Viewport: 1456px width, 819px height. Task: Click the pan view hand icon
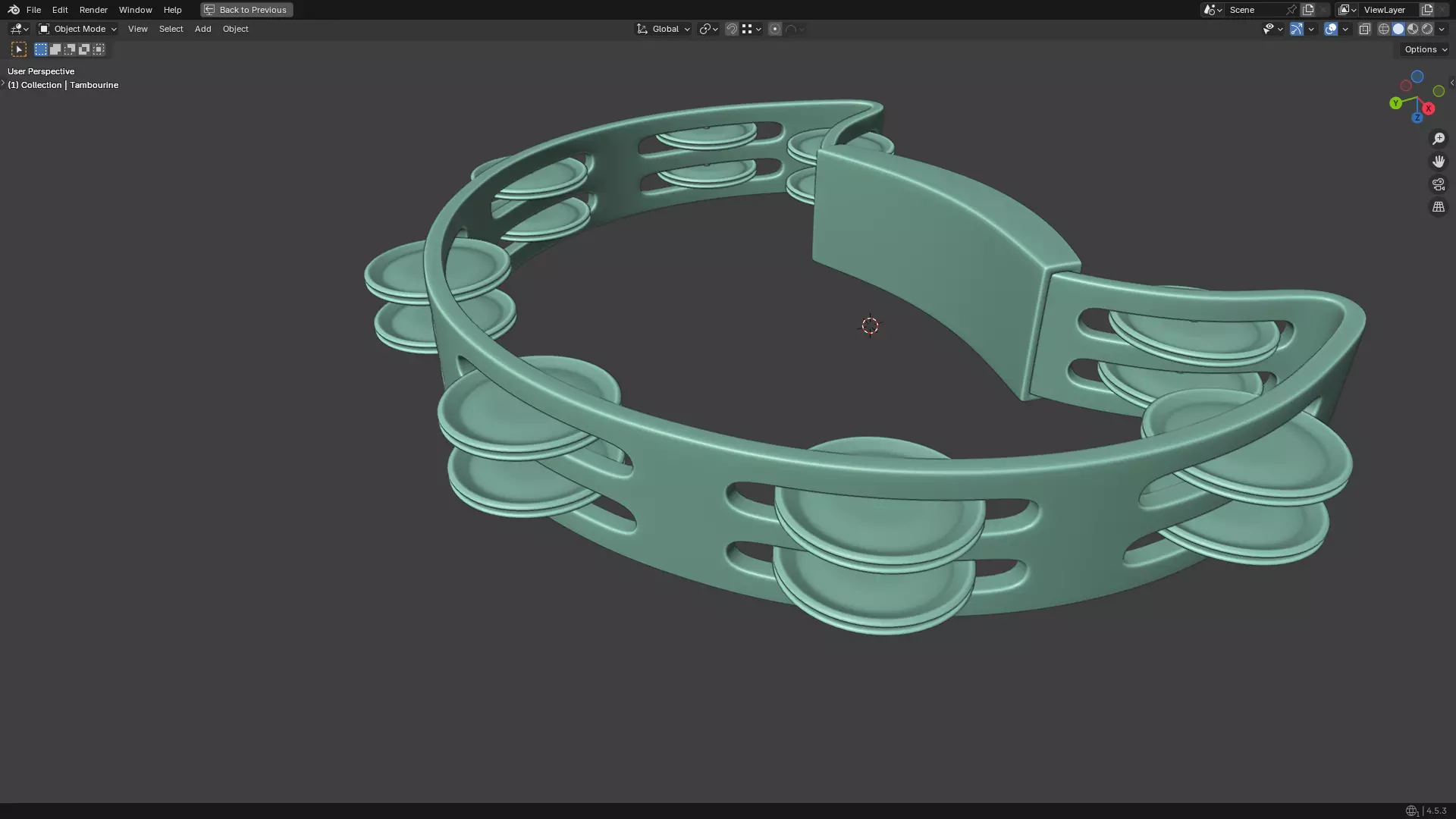point(1439,162)
